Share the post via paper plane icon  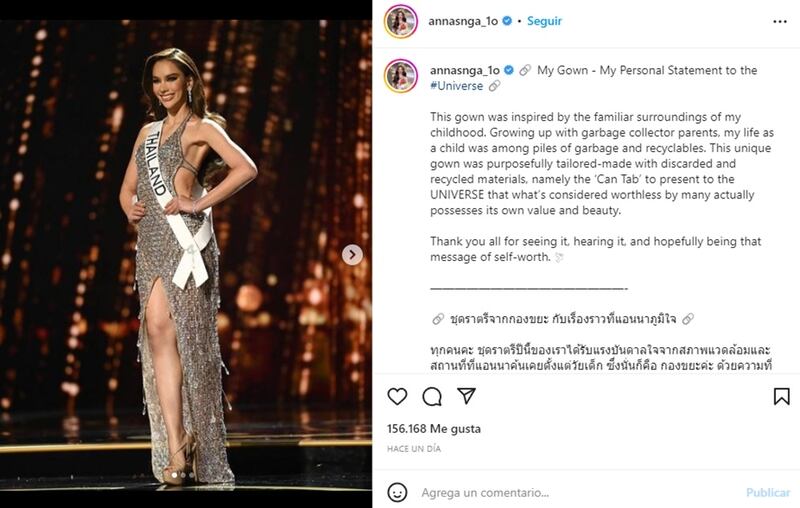466,396
